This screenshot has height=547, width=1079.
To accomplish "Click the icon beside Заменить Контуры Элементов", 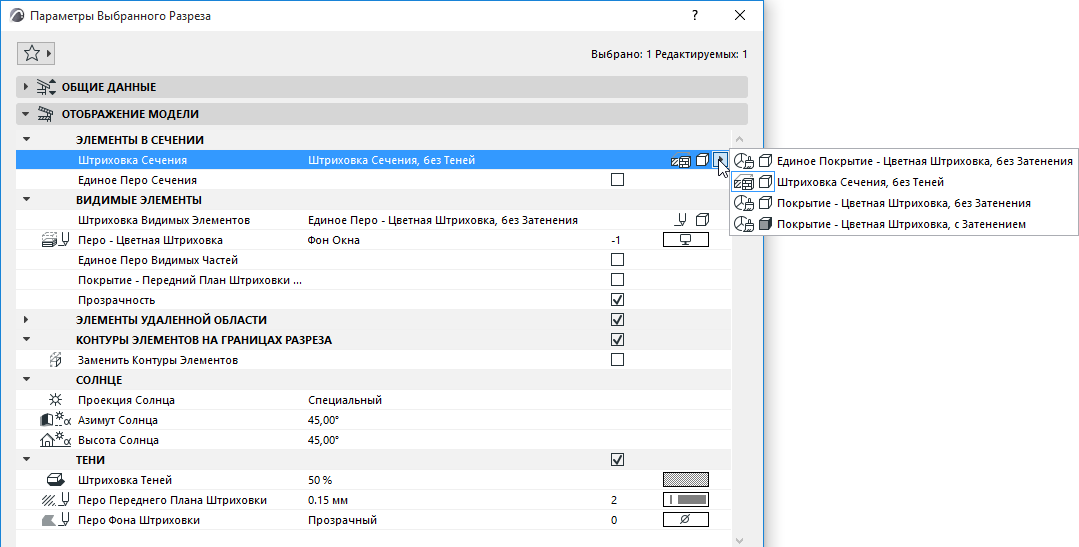I will click(56, 360).
